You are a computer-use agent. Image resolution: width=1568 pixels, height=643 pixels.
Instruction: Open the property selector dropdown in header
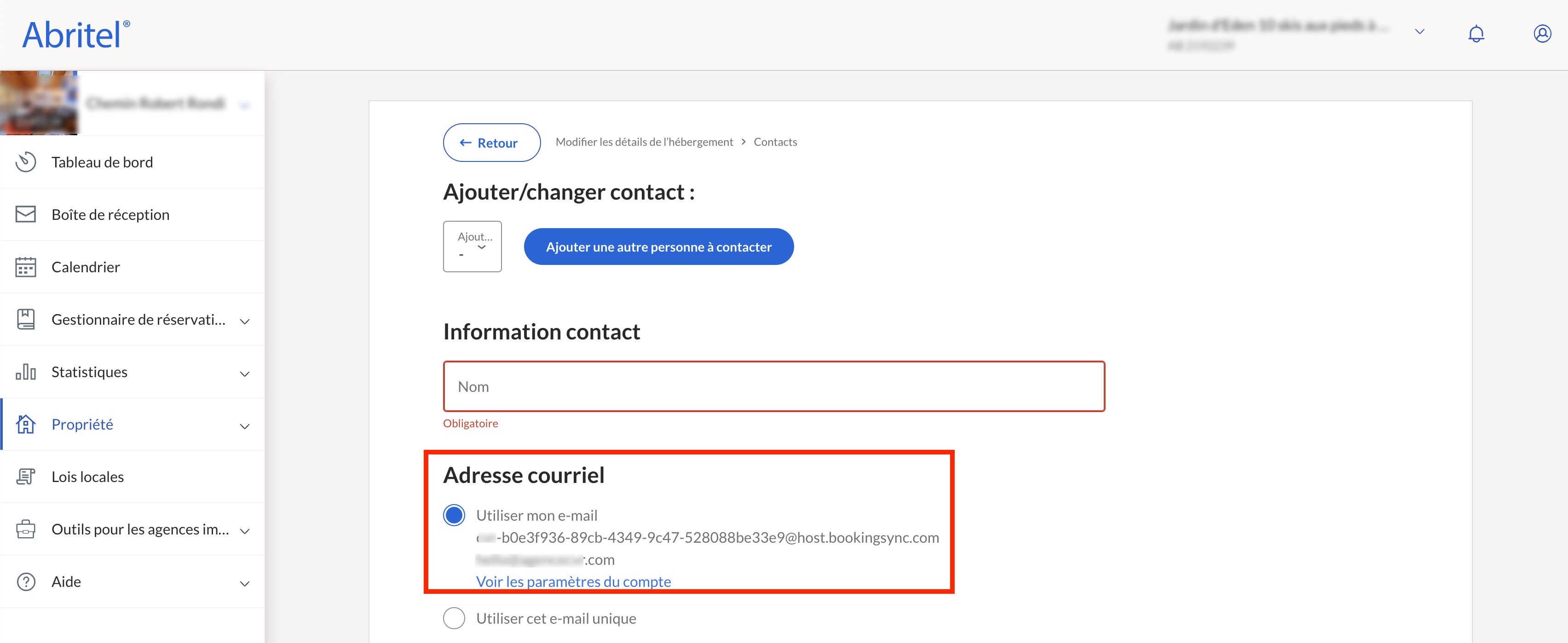[1419, 32]
